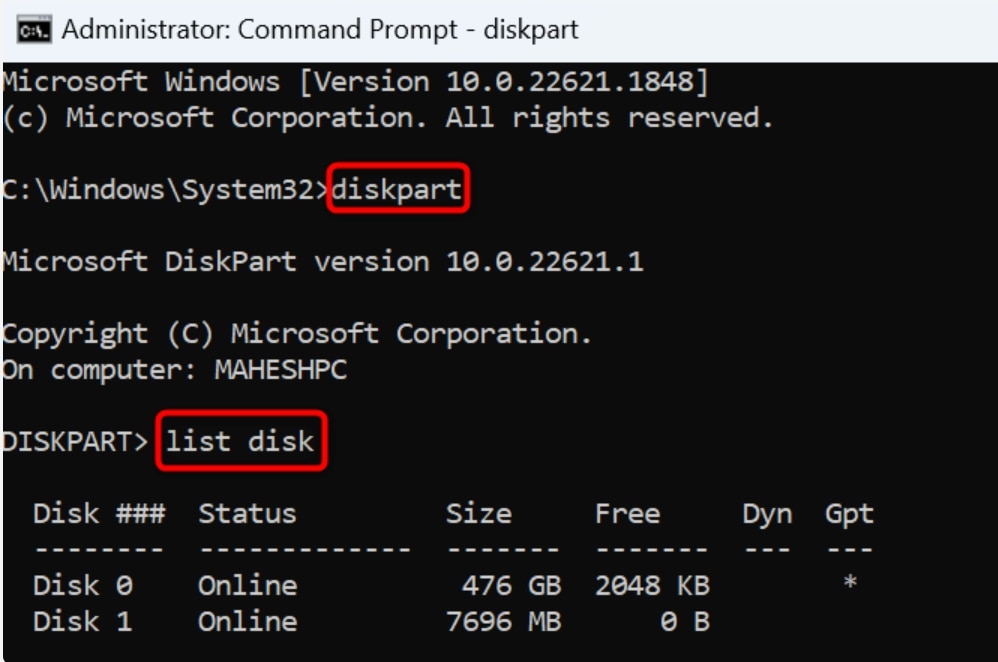The image size is (998, 662).
Task: Click the Disk 0 entry row
Action: pos(200,585)
